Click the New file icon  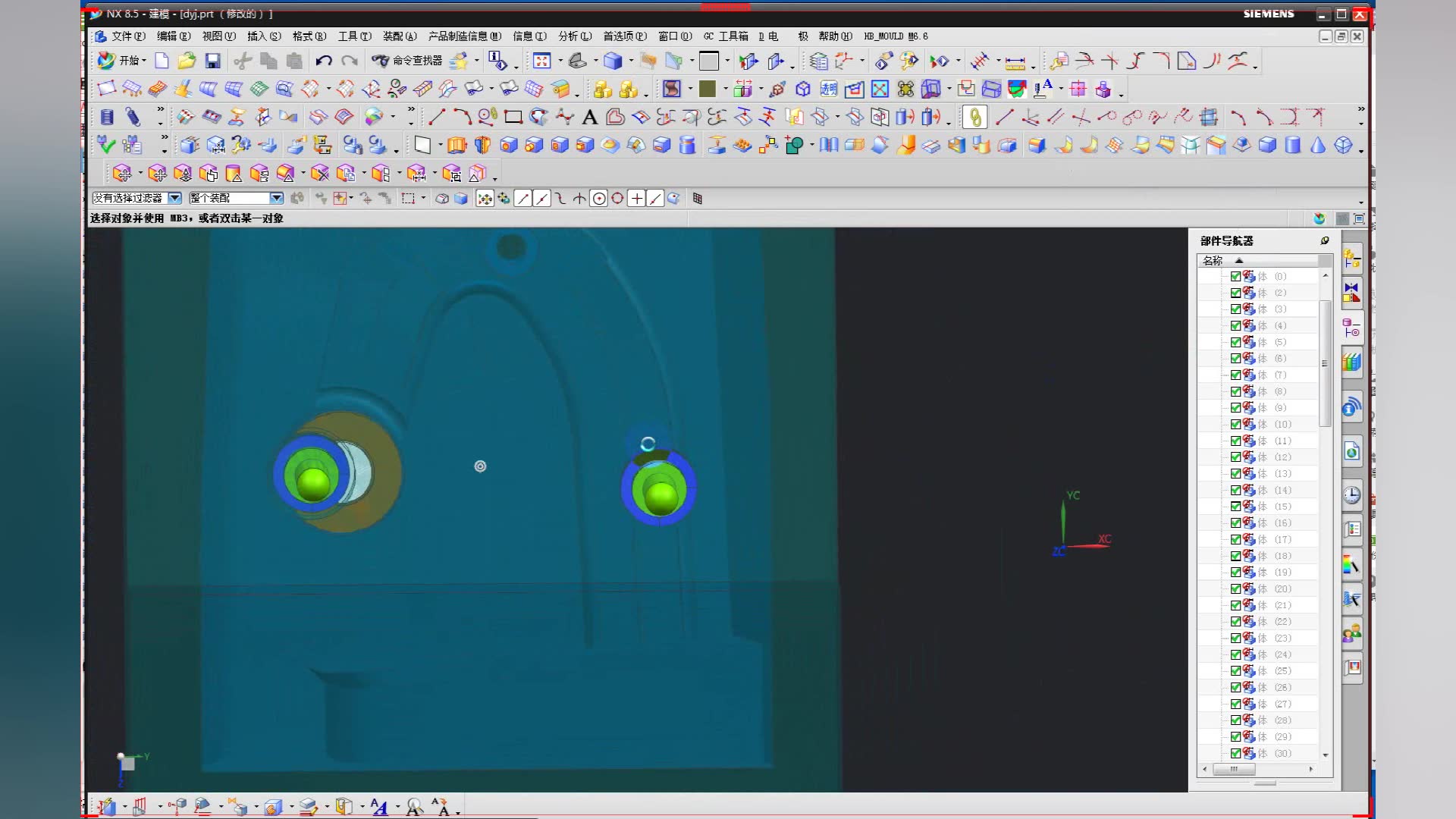click(162, 61)
